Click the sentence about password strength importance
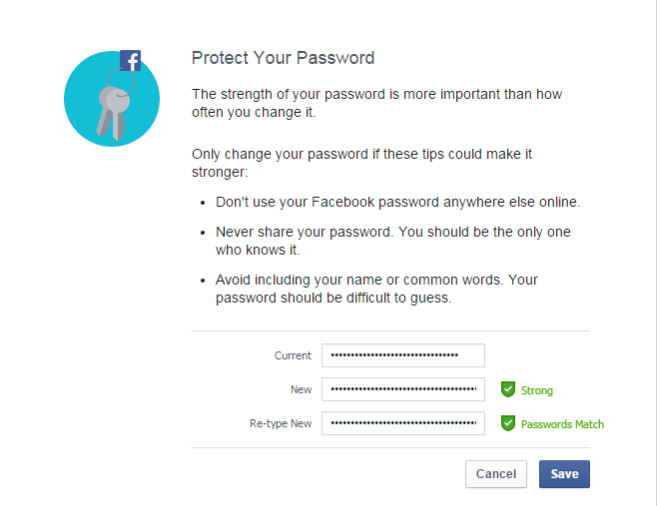This screenshot has height=506, width=657. tap(378, 104)
